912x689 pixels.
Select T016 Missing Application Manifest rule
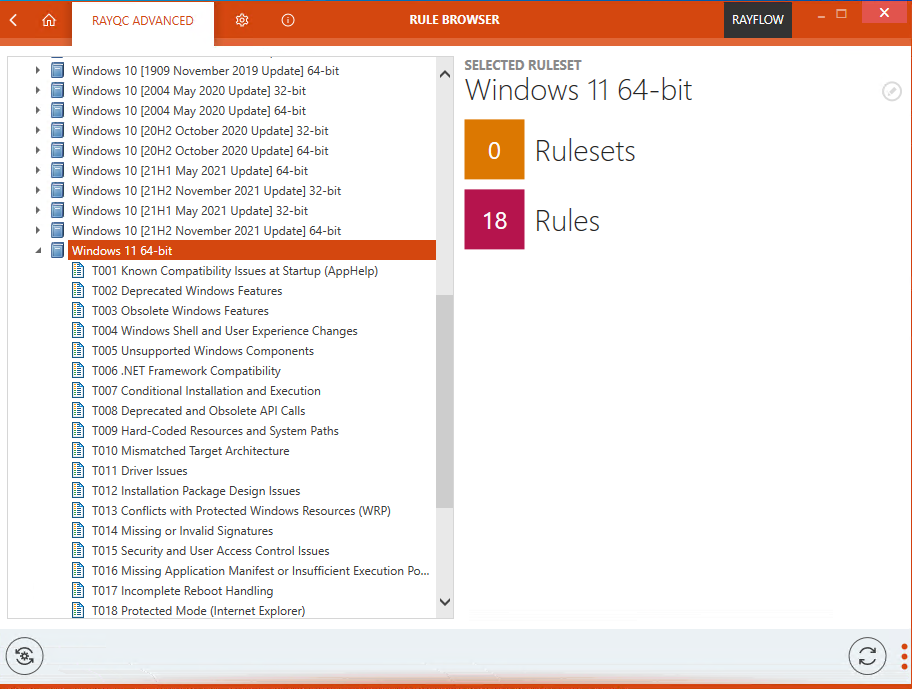[261, 571]
